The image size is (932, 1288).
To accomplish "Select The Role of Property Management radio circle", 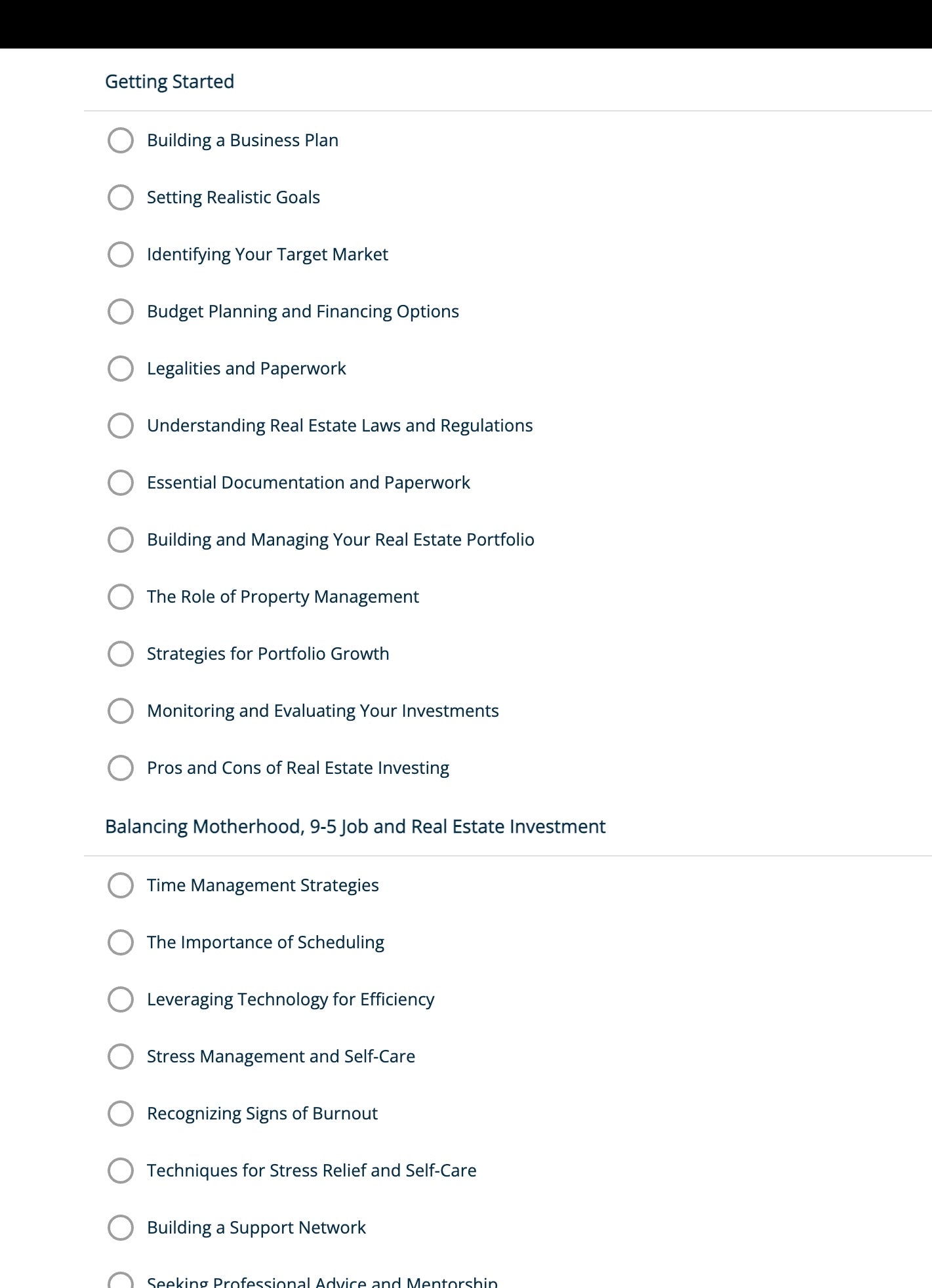I will pyautogui.click(x=121, y=597).
